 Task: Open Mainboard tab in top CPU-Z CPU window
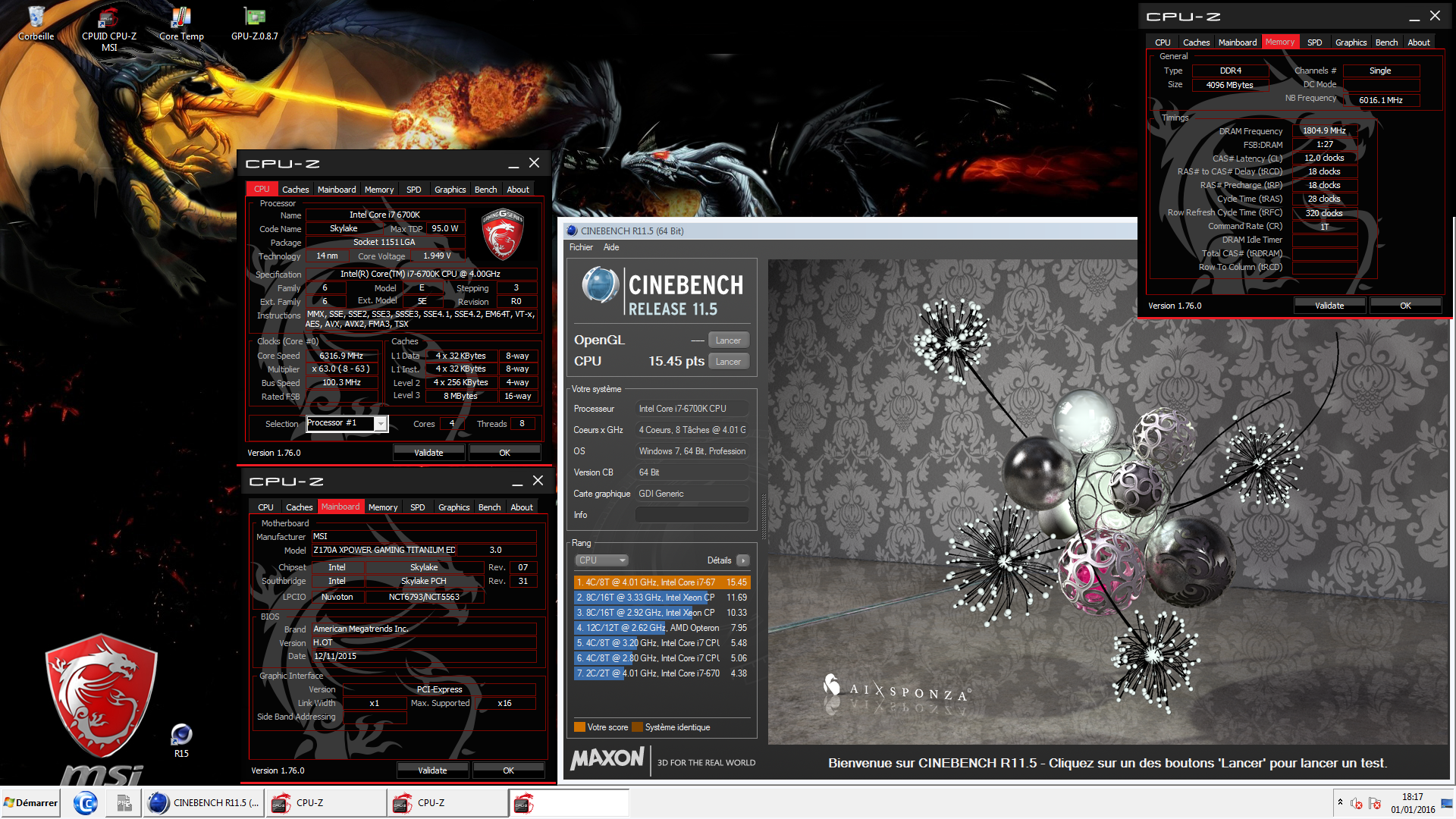coord(337,190)
